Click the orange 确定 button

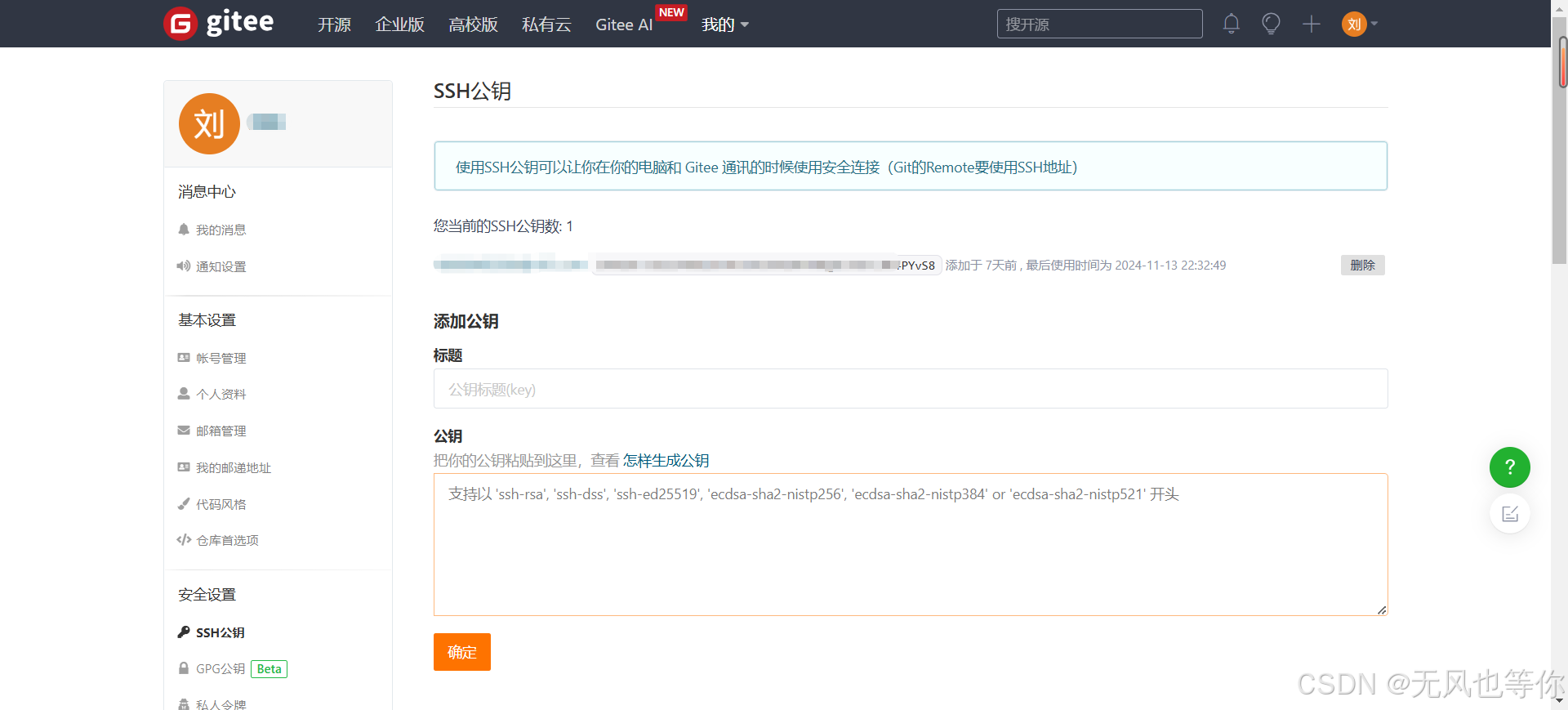[461, 652]
